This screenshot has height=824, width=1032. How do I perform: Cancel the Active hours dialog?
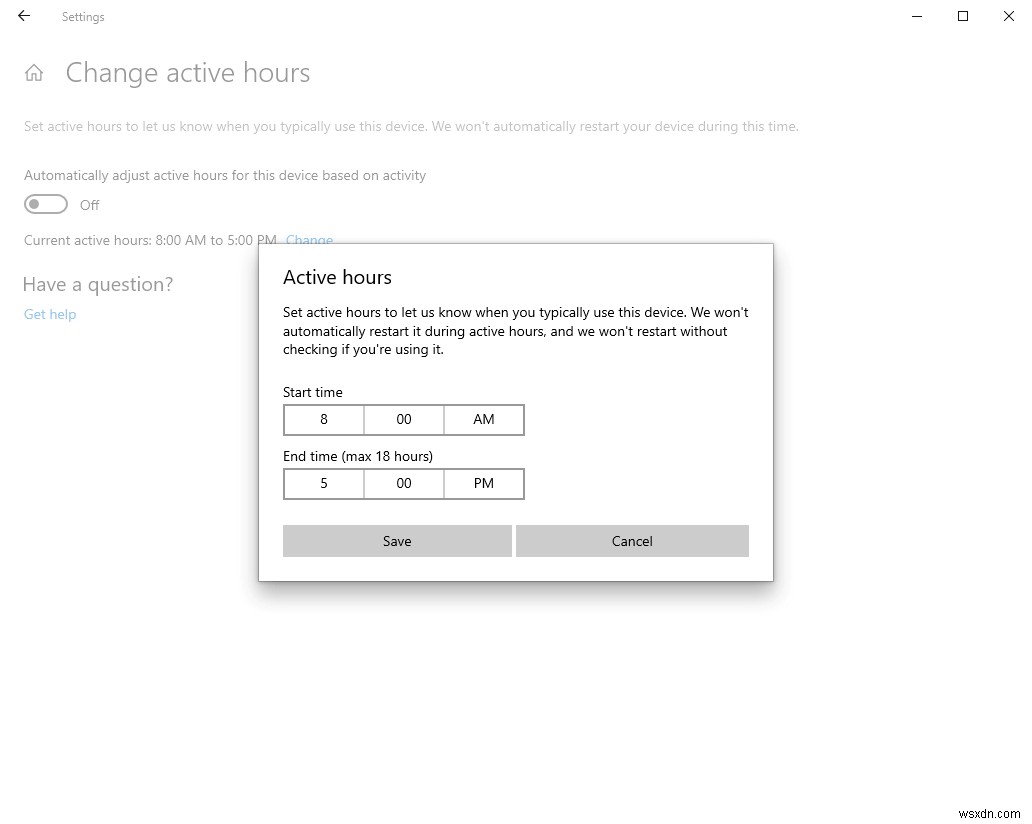pyautogui.click(x=632, y=540)
